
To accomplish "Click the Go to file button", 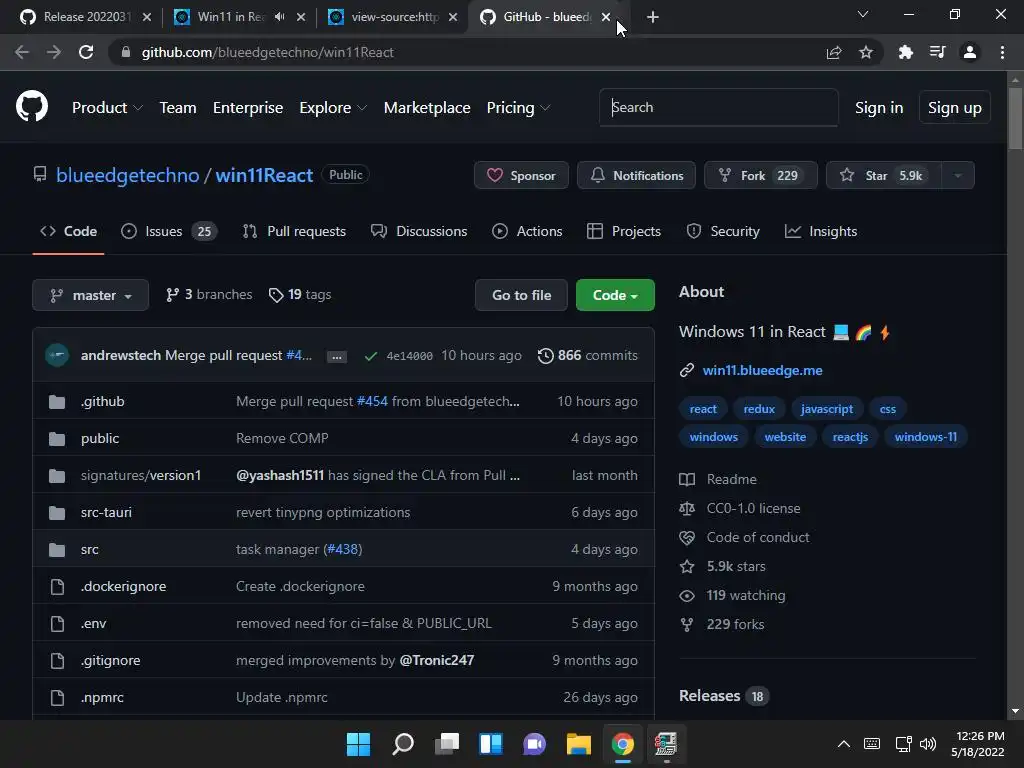I will coord(521,295).
